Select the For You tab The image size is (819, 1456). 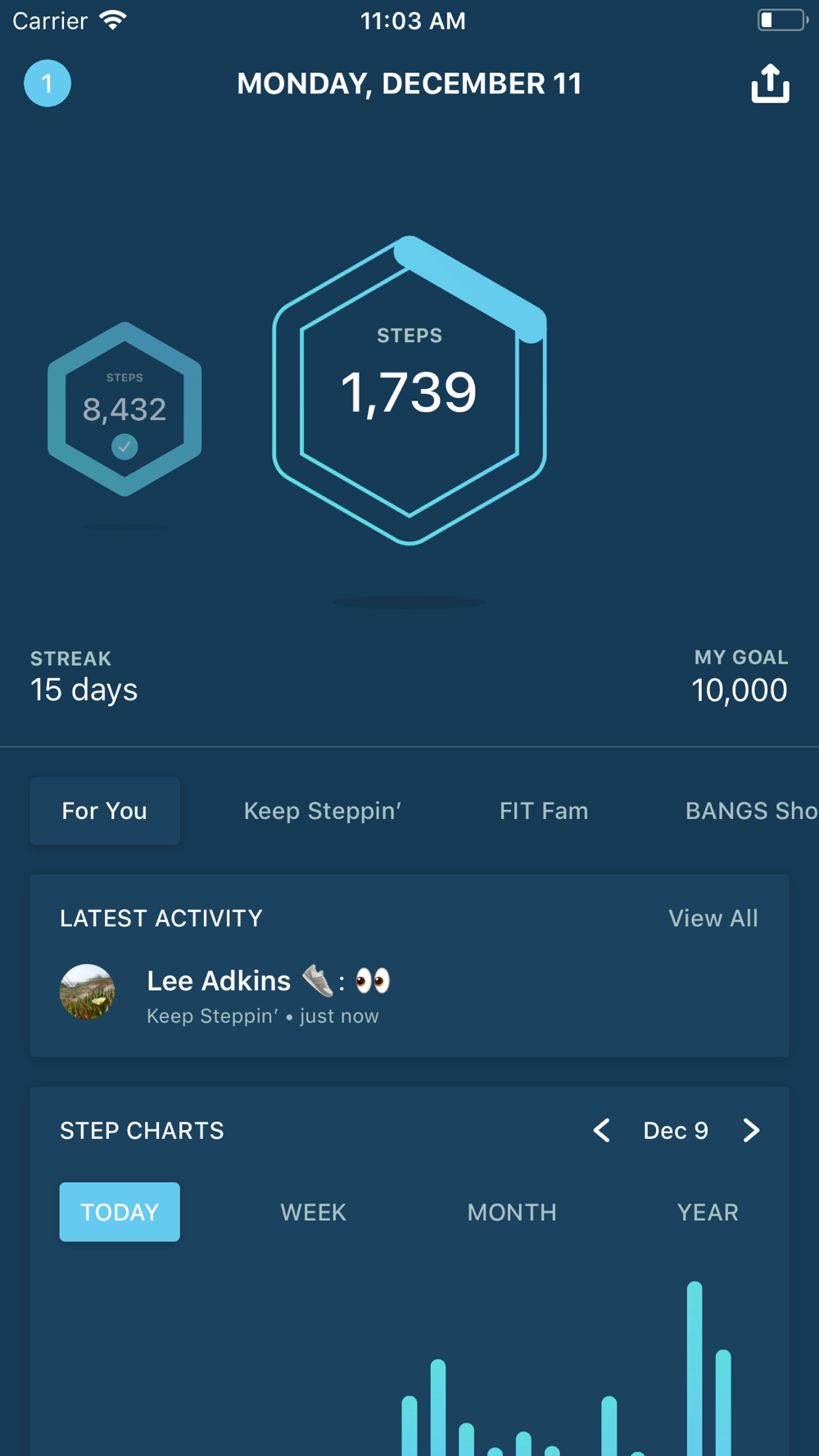[105, 811]
